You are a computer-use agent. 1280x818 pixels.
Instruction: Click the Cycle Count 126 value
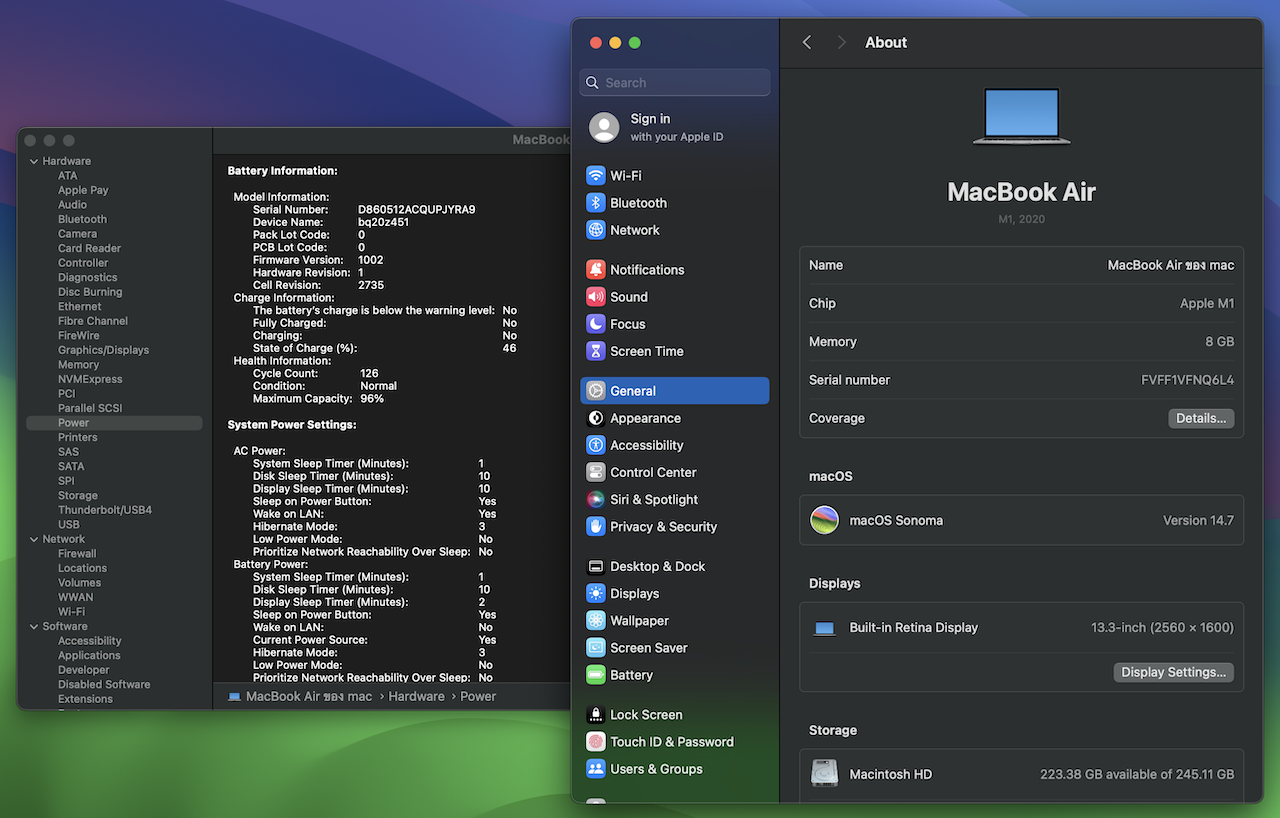click(x=369, y=373)
